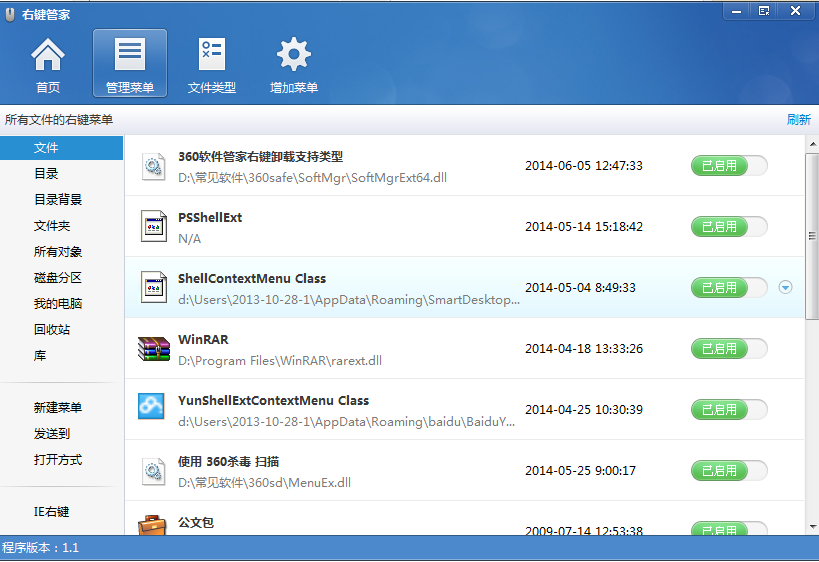Select the 管理菜单 toolbar icon
Viewport: 819px width, 562px height.
click(130, 64)
